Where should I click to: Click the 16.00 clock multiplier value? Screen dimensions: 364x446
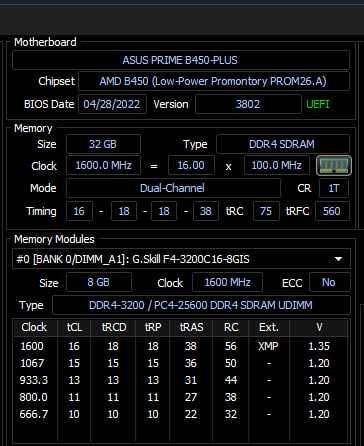pyautogui.click(x=191, y=165)
